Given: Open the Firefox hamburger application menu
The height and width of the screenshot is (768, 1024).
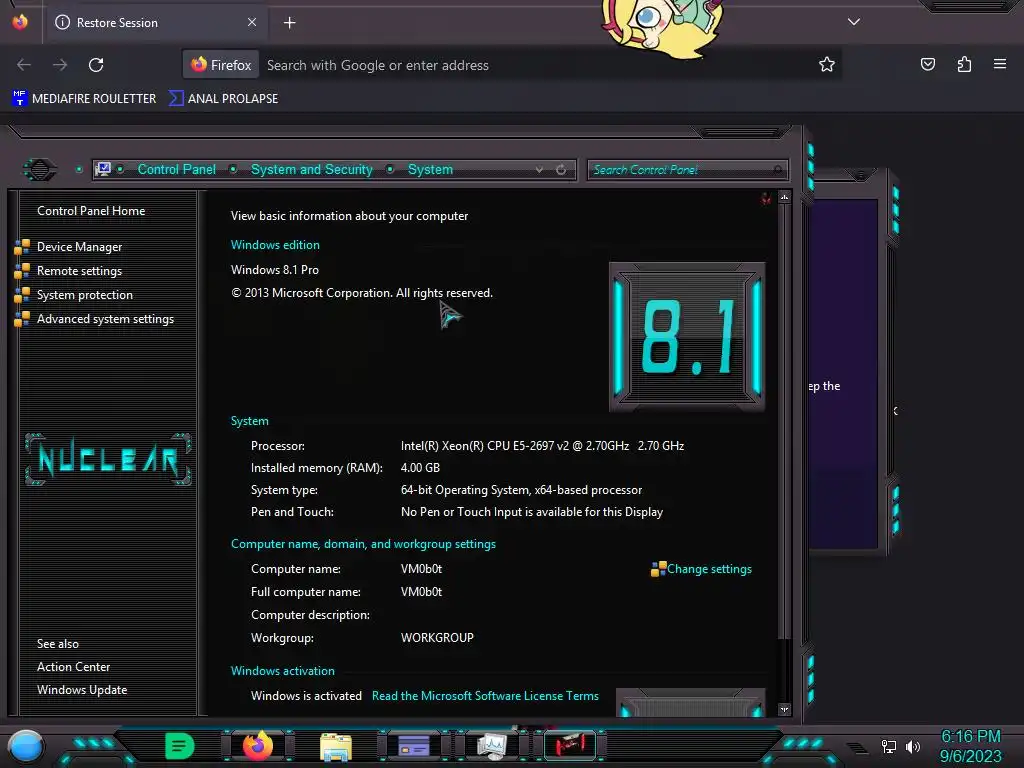Looking at the screenshot, I should pos(1000,64).
